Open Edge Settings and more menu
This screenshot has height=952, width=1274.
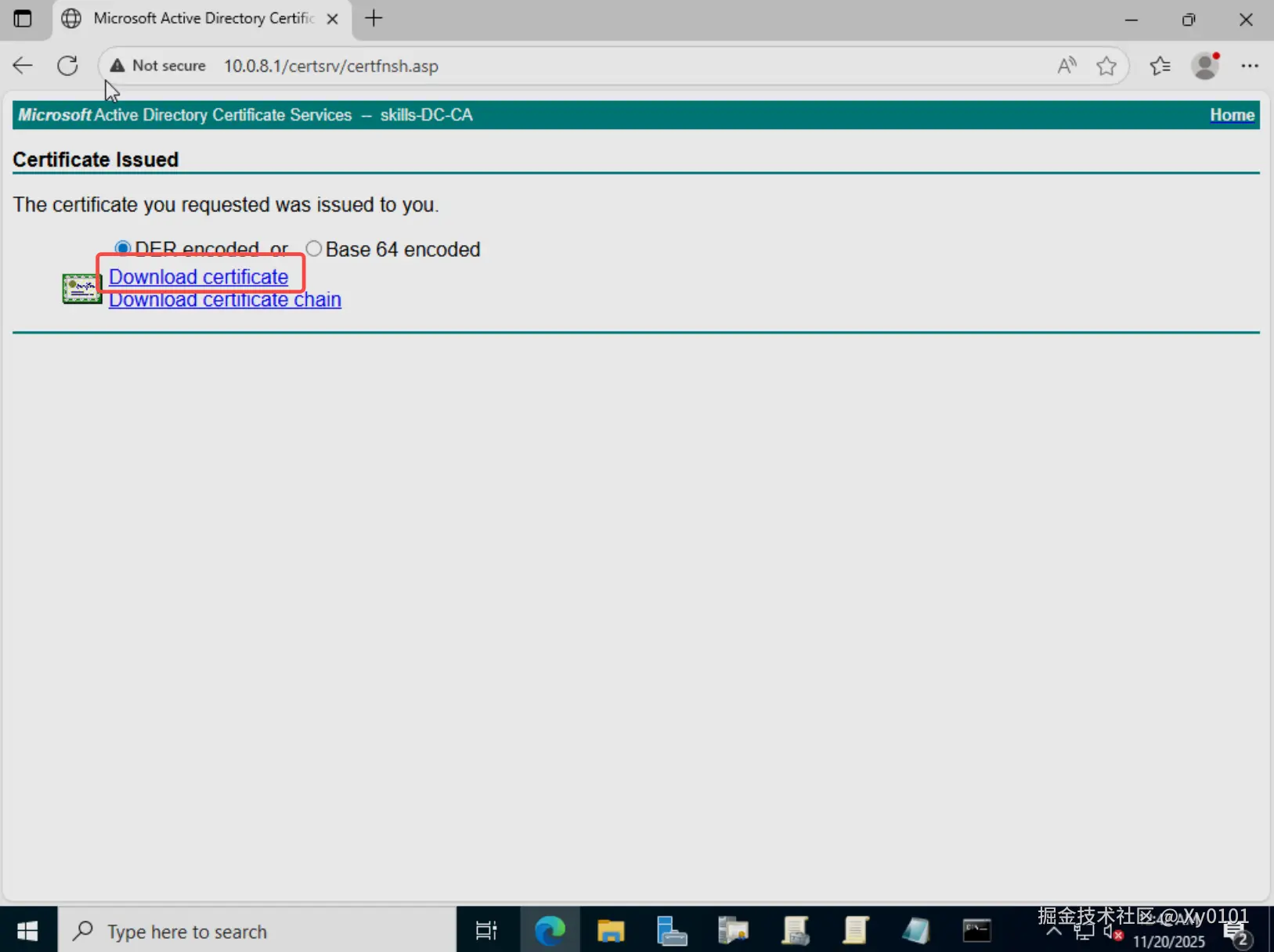coord(1250,66)
